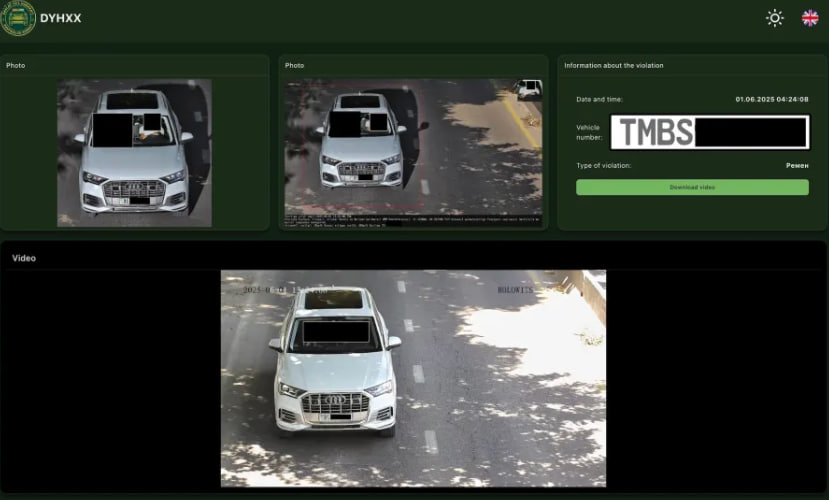Click the second Photo panel header
This screenshot has width=829, height=500.
pyautogui.click(x=295, y=65)
